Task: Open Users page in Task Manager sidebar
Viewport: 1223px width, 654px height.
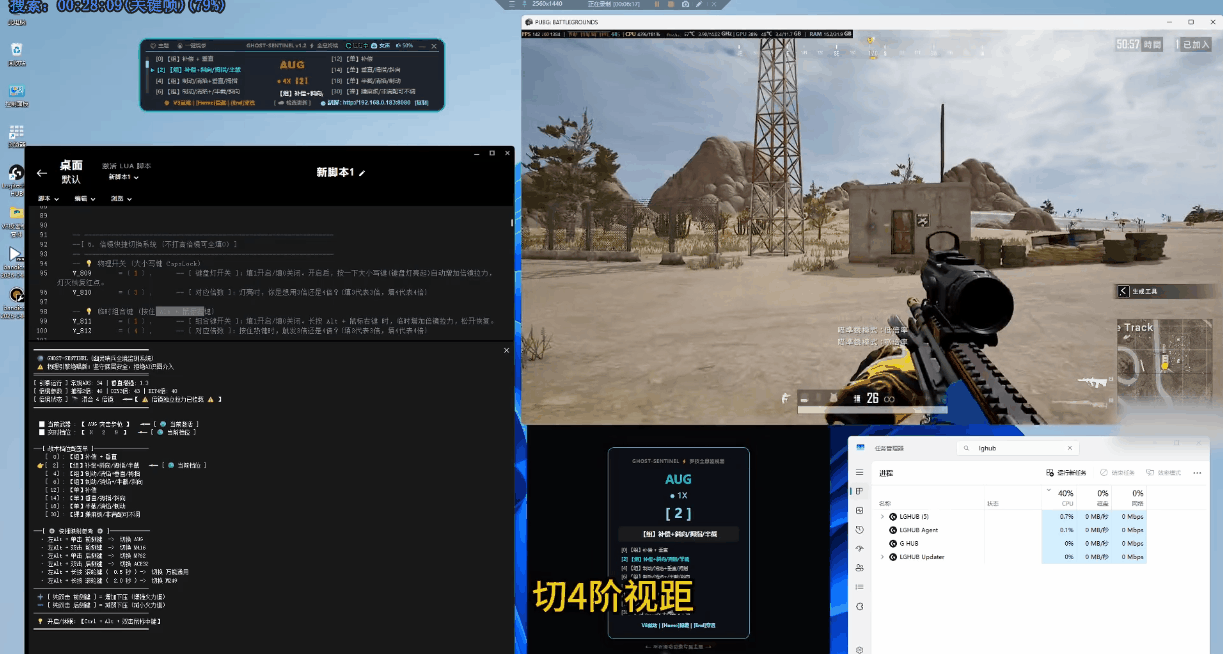Action: click(859, 568)
